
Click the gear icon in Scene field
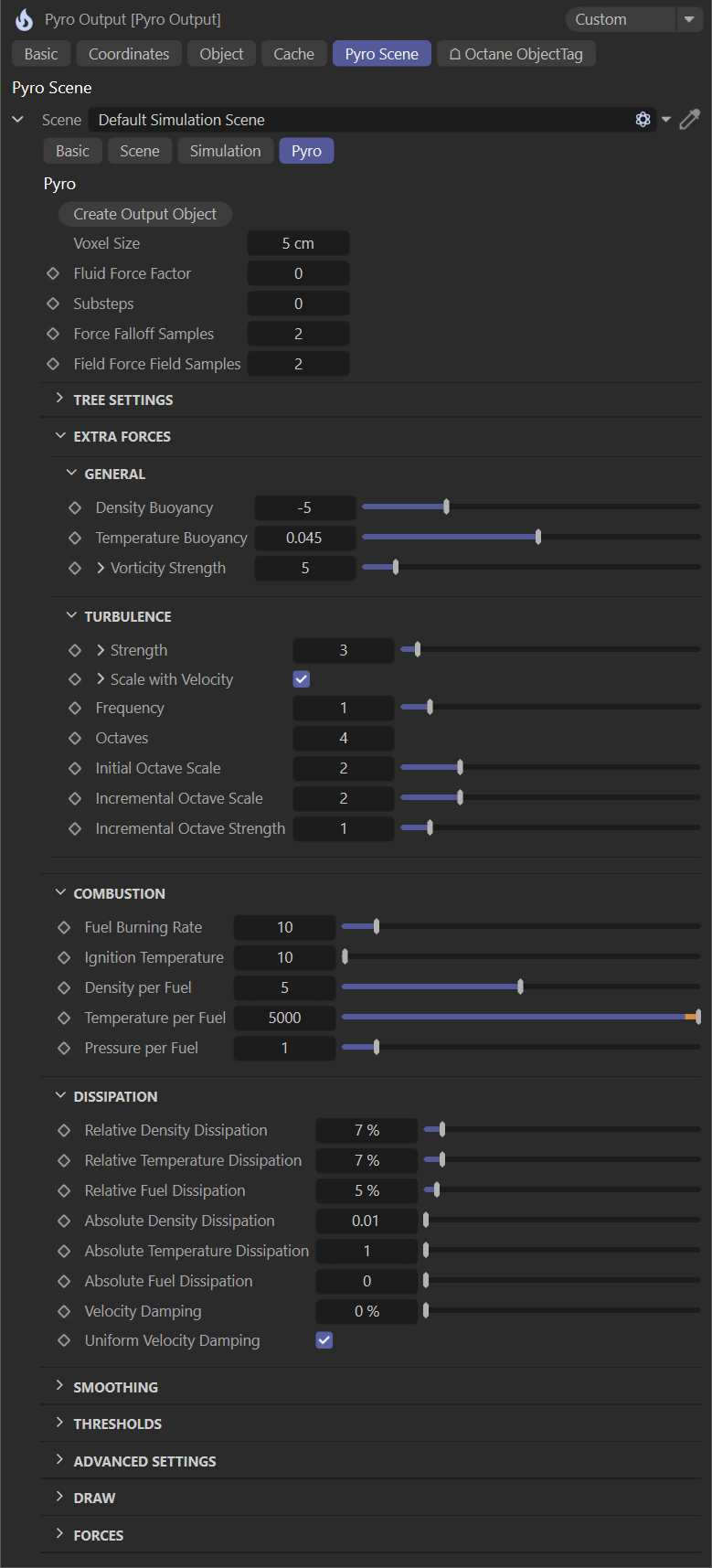(643, 120)
